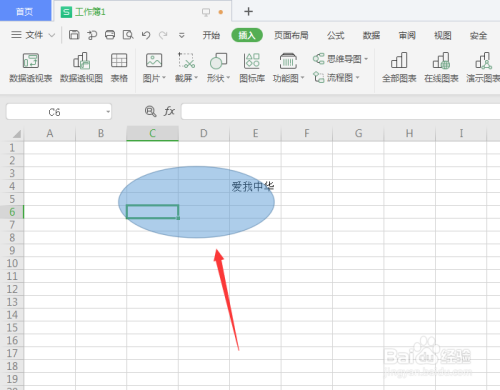This screenshot has width=500, height=390.
Task: Click the monitor icon on workbook tab
Action: (x=206, y=12)
